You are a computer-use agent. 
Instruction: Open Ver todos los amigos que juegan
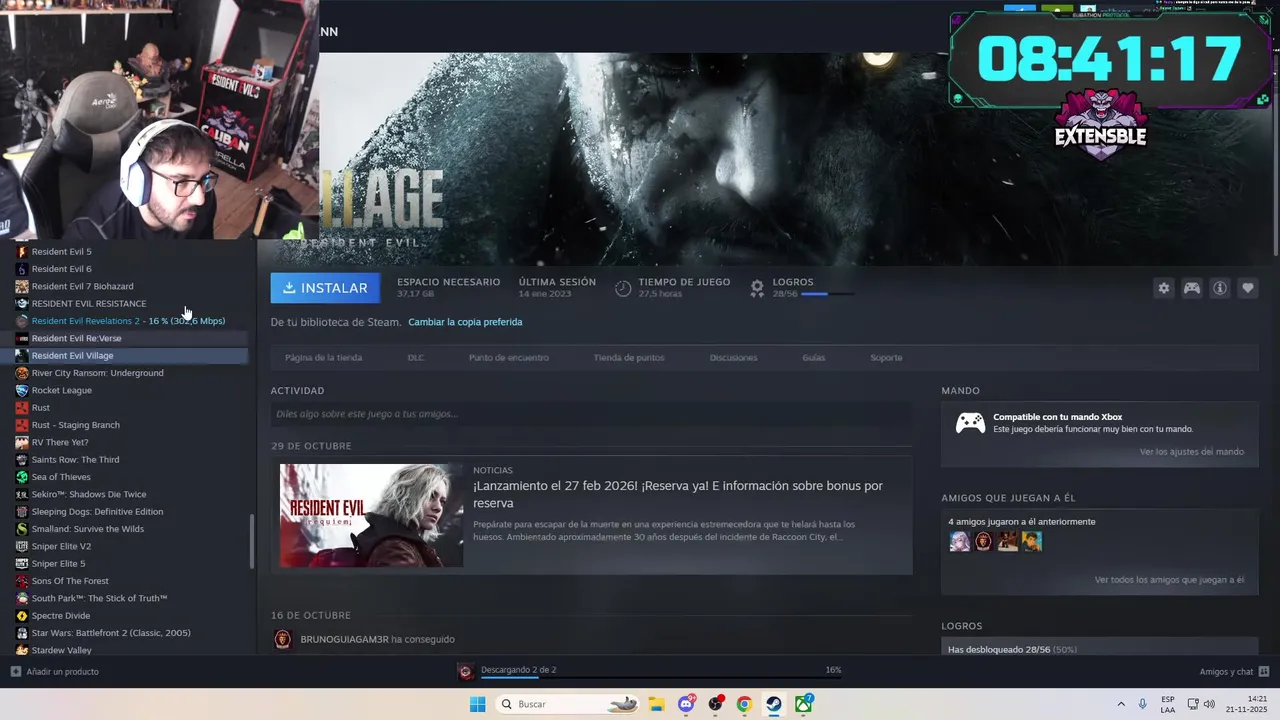[1169, 580]
